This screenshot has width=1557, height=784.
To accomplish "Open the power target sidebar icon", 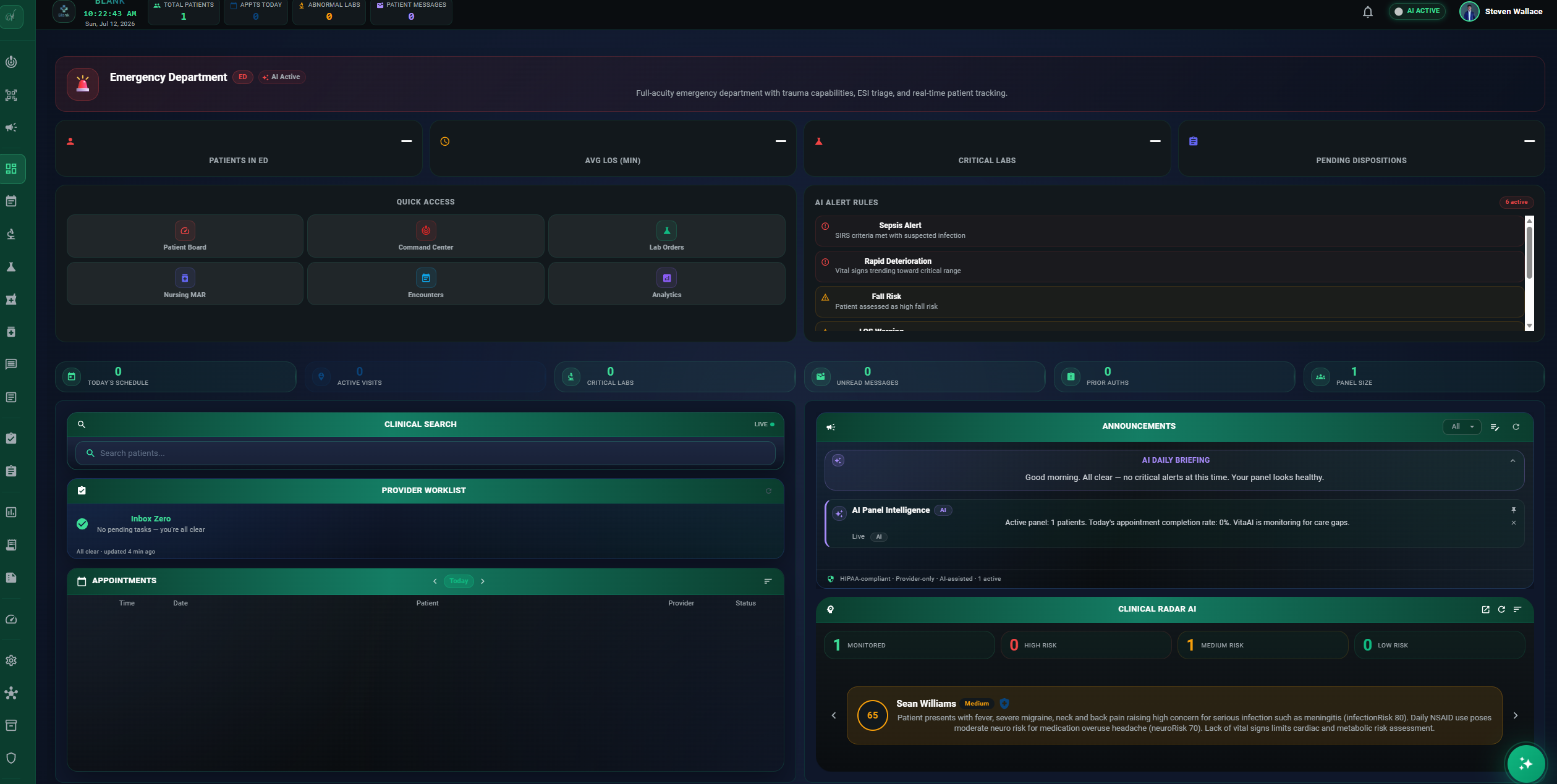I will point(11,62).
